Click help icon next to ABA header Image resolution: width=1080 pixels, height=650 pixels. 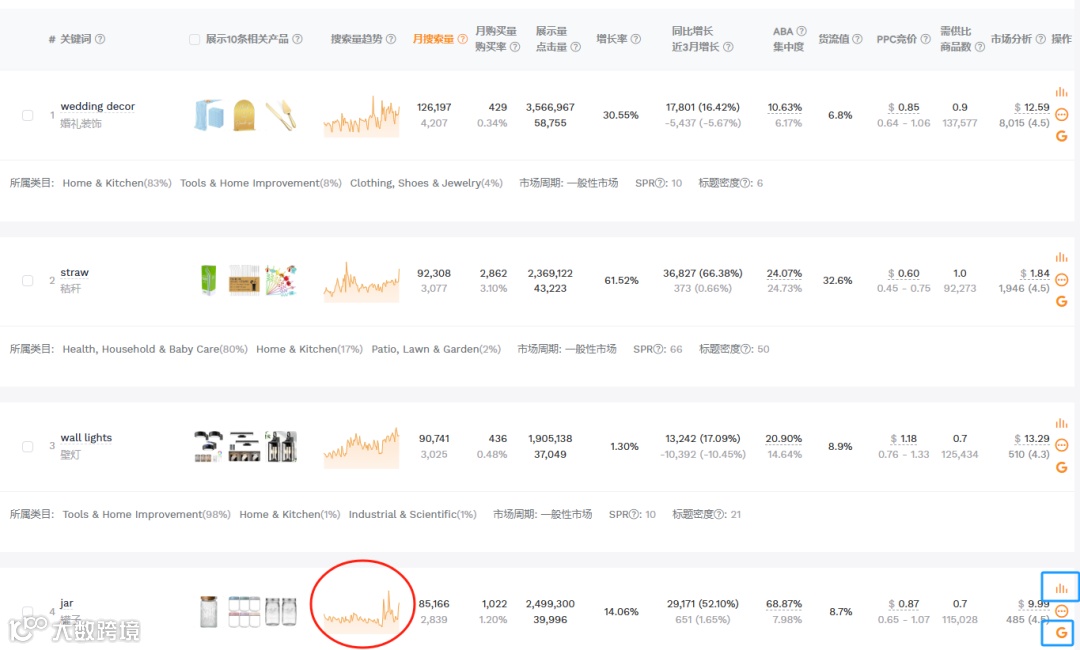pos(801,31)
